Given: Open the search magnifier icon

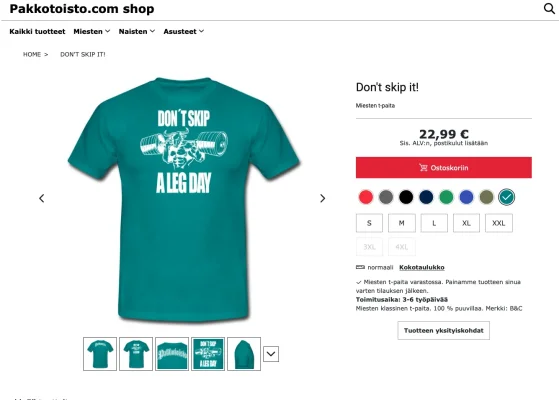Looking at the screenshot, I should [x=549, y=8].
